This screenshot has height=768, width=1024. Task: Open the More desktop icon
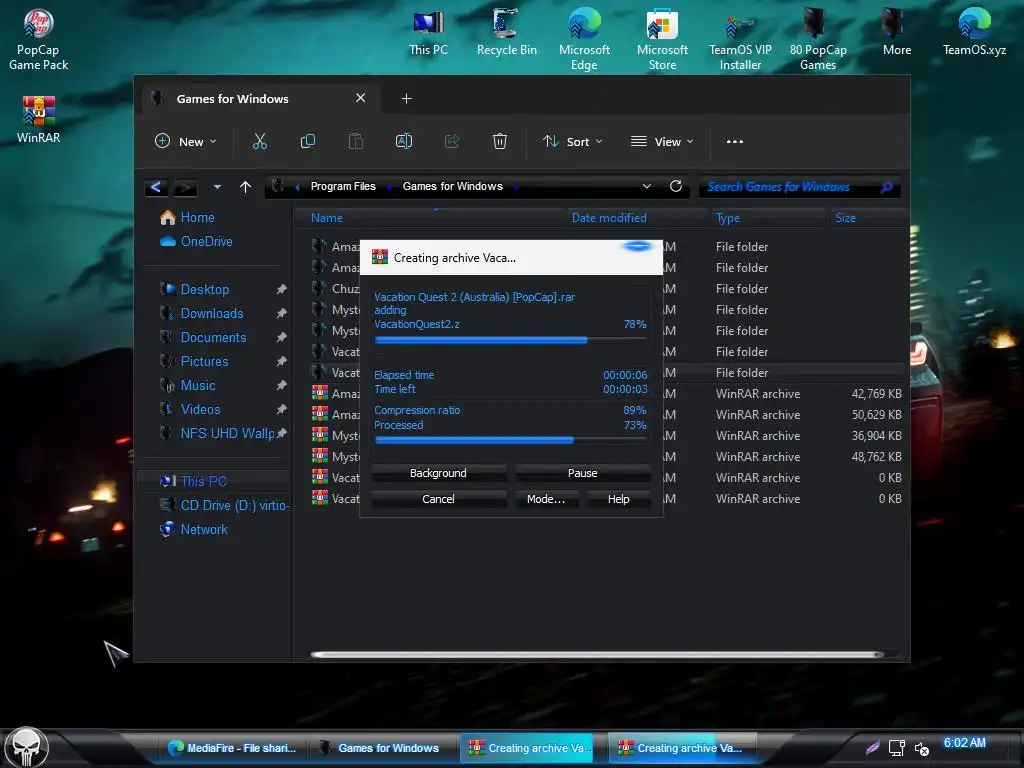pyautogui.click(x=896, y=33)
